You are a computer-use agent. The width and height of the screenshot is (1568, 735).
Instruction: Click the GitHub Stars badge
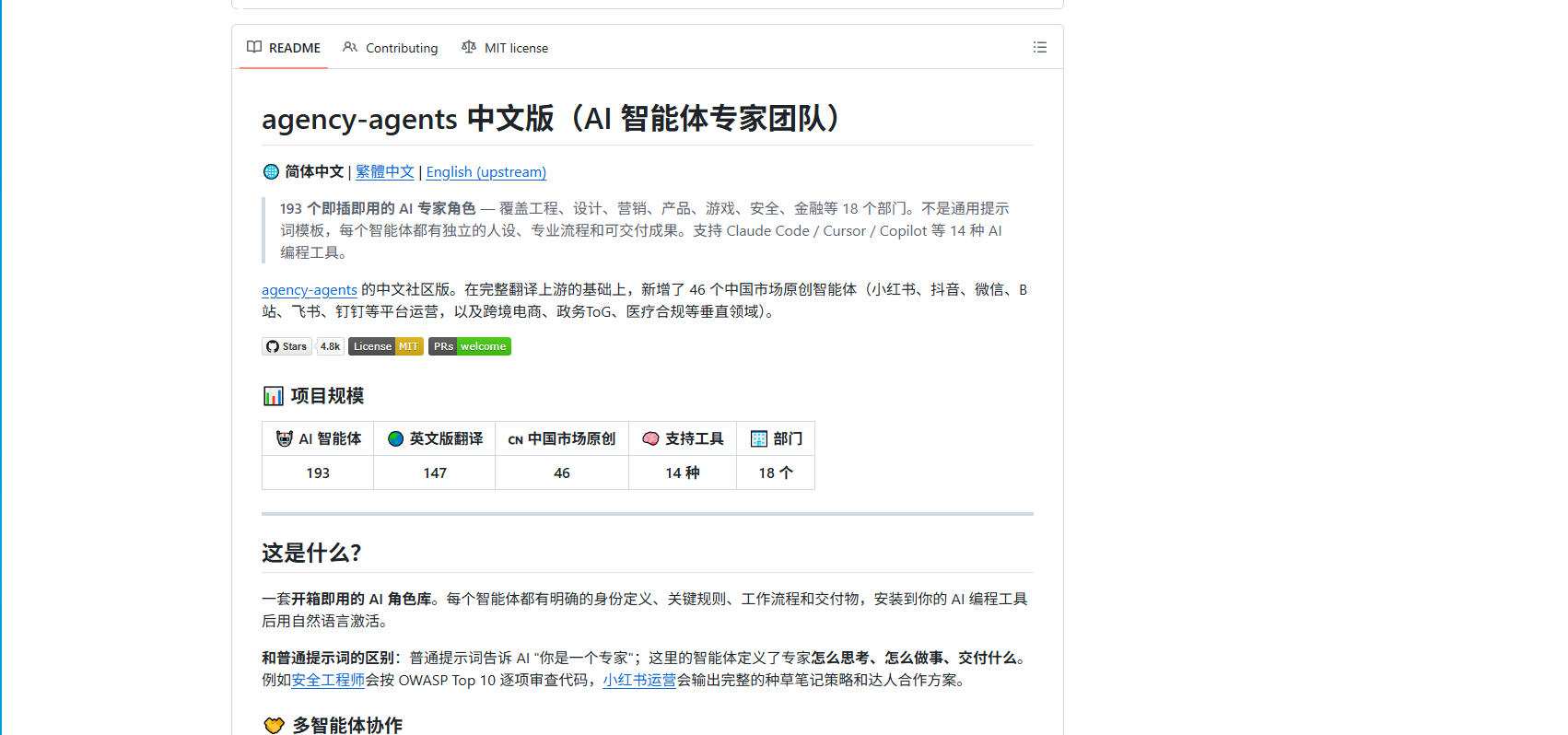302,346
